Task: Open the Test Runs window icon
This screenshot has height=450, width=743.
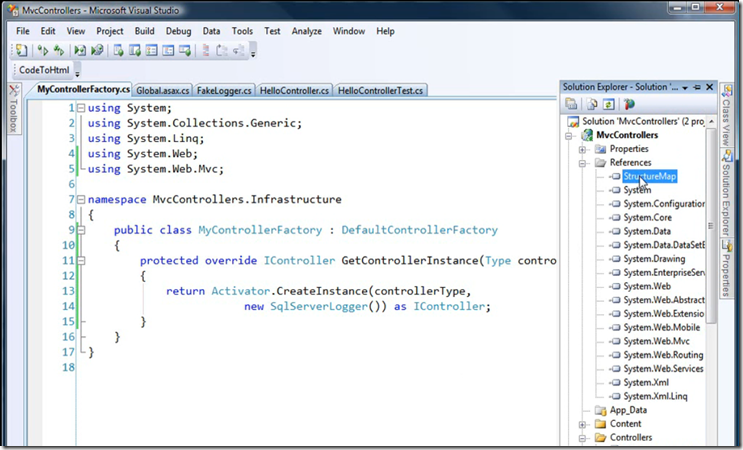Action: pyautogui.click(x=185, y=50)
